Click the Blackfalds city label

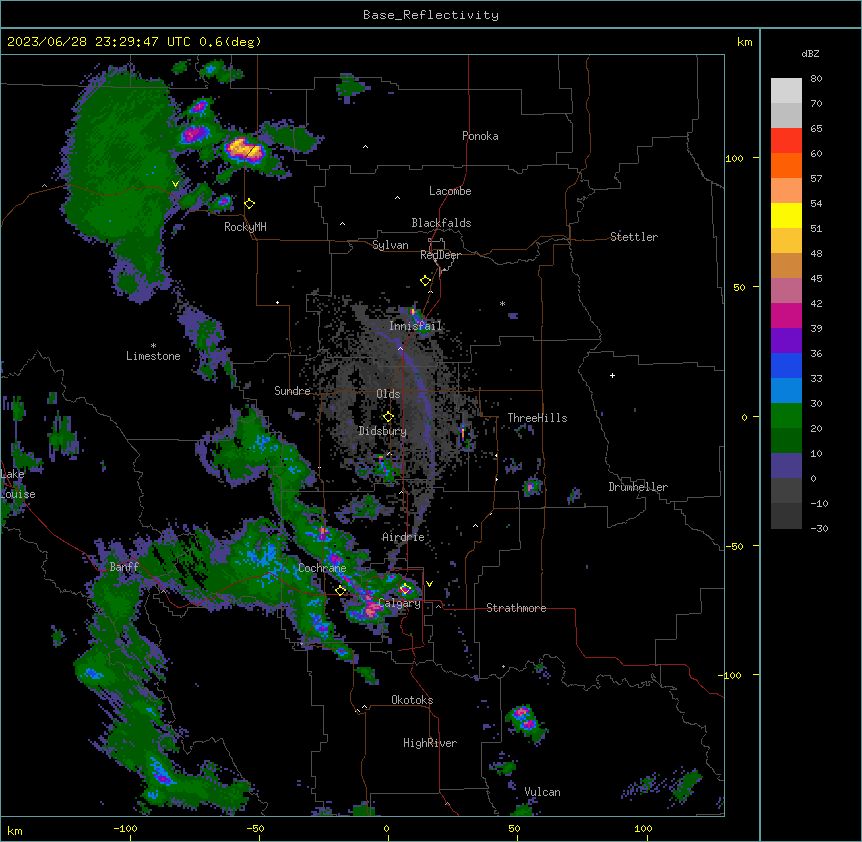pos(441,223)
